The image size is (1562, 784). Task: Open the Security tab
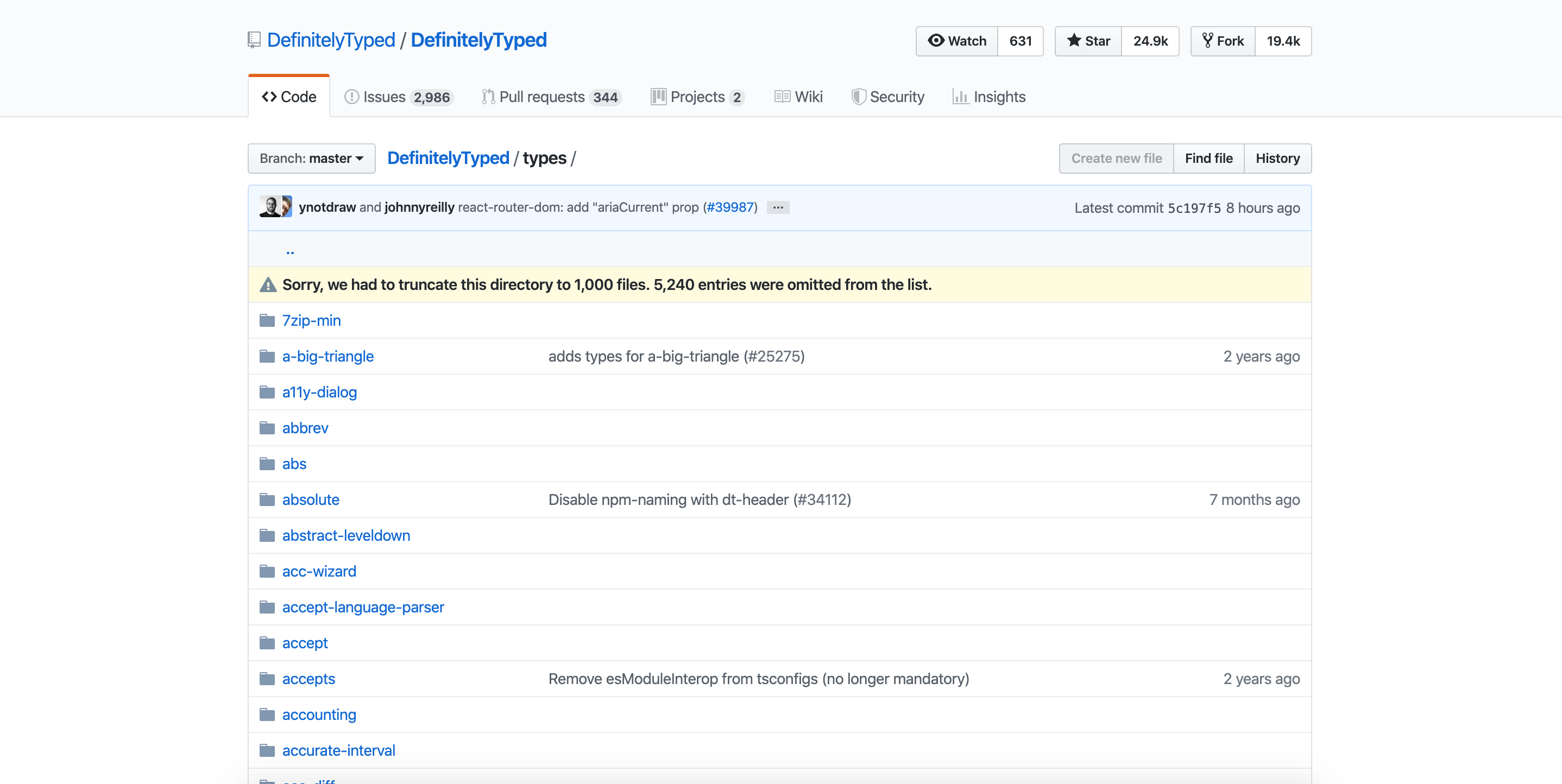click(887, 97)
